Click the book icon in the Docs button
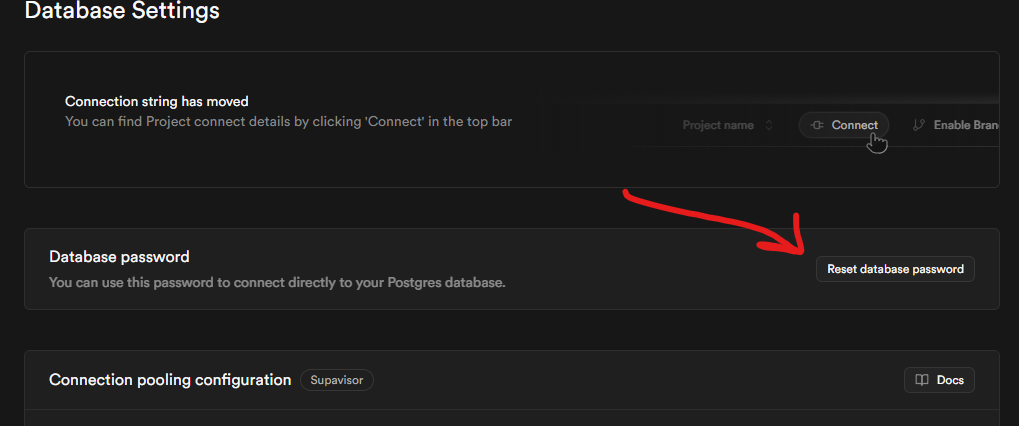 (x=922, y=380)
